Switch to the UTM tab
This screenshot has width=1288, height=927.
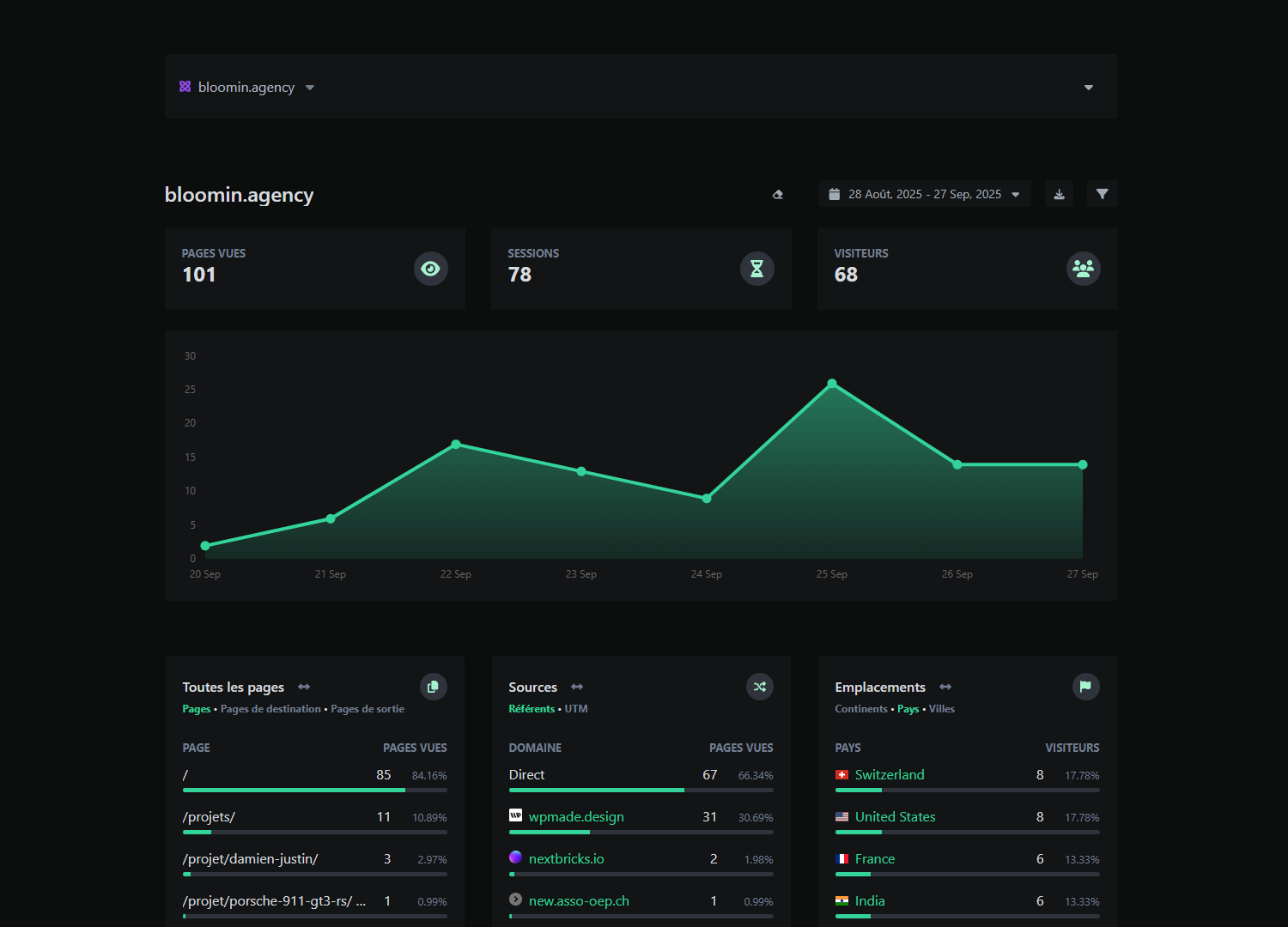tap(576, 709)
